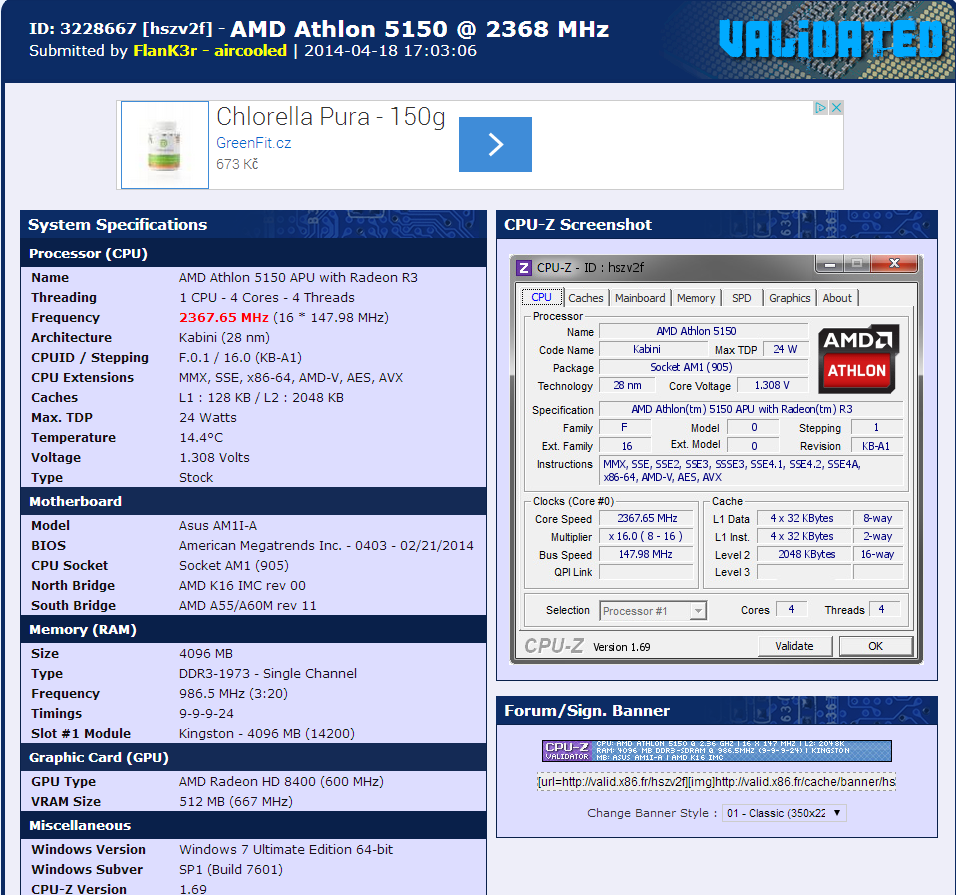Click the ad info triangle icon

[x=820, y=108]
